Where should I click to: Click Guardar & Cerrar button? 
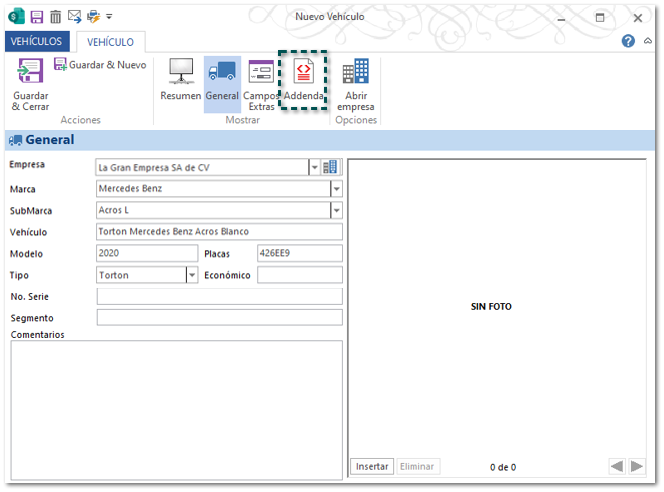click(x=30, y=84)
